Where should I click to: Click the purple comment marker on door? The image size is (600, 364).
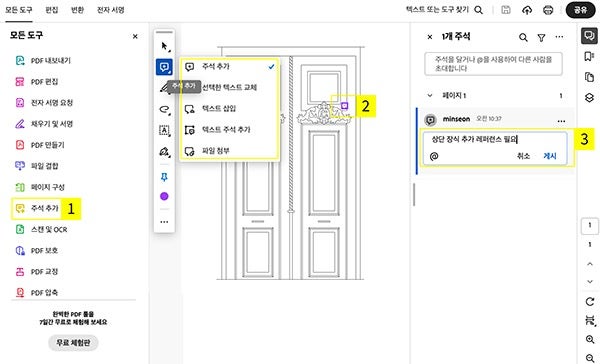(x=344, y=106)
